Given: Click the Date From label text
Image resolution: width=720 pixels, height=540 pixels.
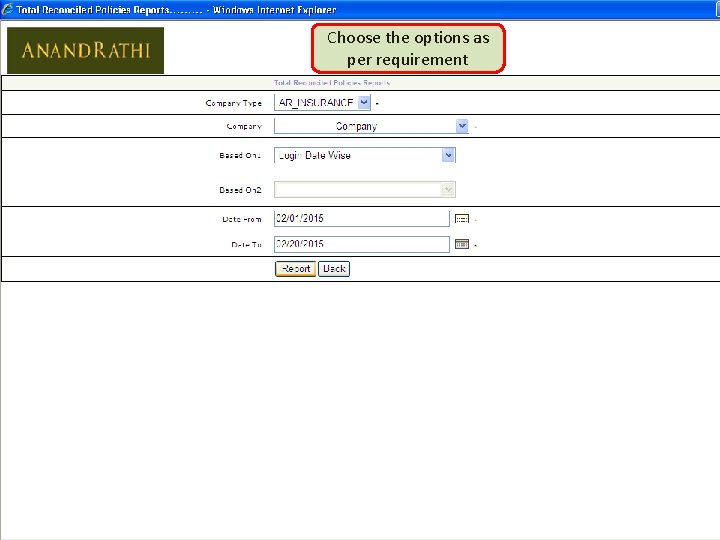Looking at the screenshot, I should click(242, 219).
